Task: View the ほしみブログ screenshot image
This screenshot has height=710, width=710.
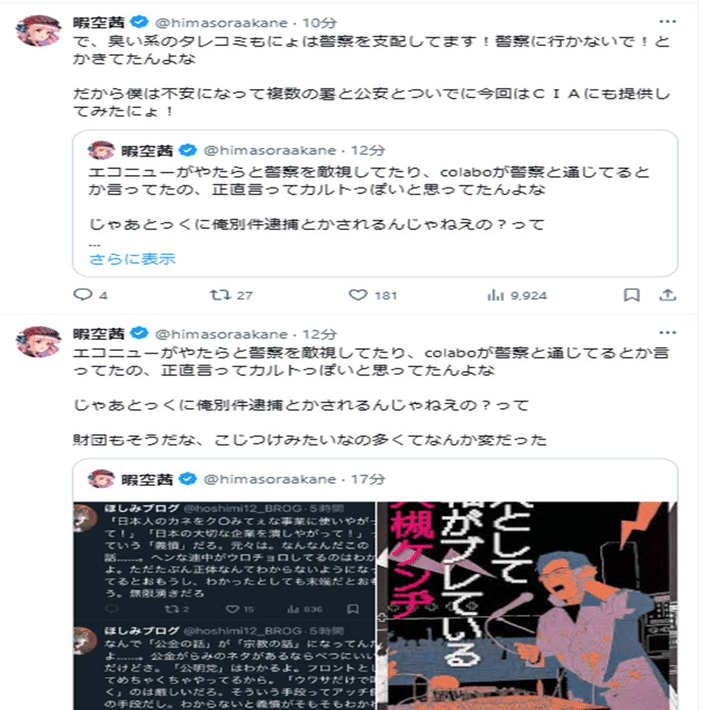Action: (225, 605)
